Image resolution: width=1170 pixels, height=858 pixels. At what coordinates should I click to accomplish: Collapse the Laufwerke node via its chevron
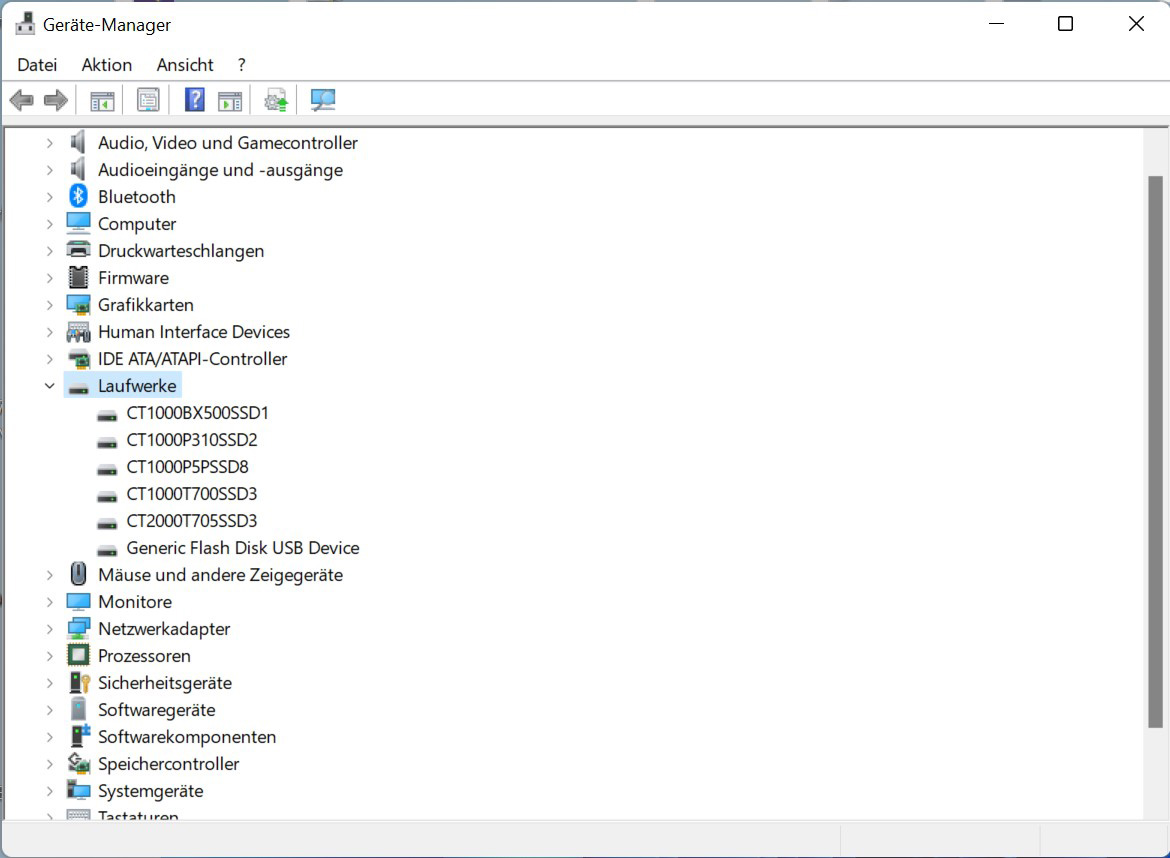49,386
